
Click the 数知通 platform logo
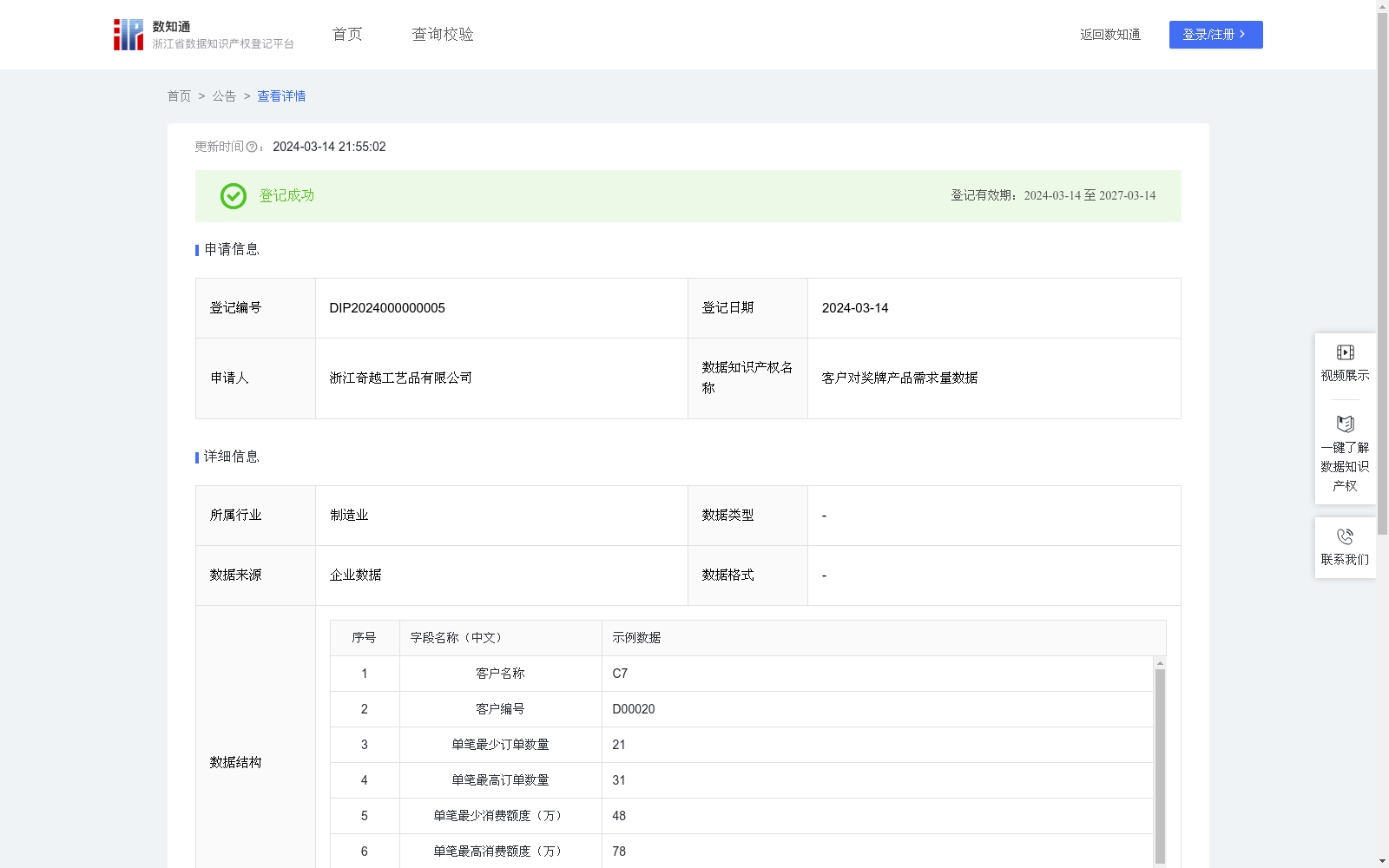pyautogui.click(x=203, y=35)
